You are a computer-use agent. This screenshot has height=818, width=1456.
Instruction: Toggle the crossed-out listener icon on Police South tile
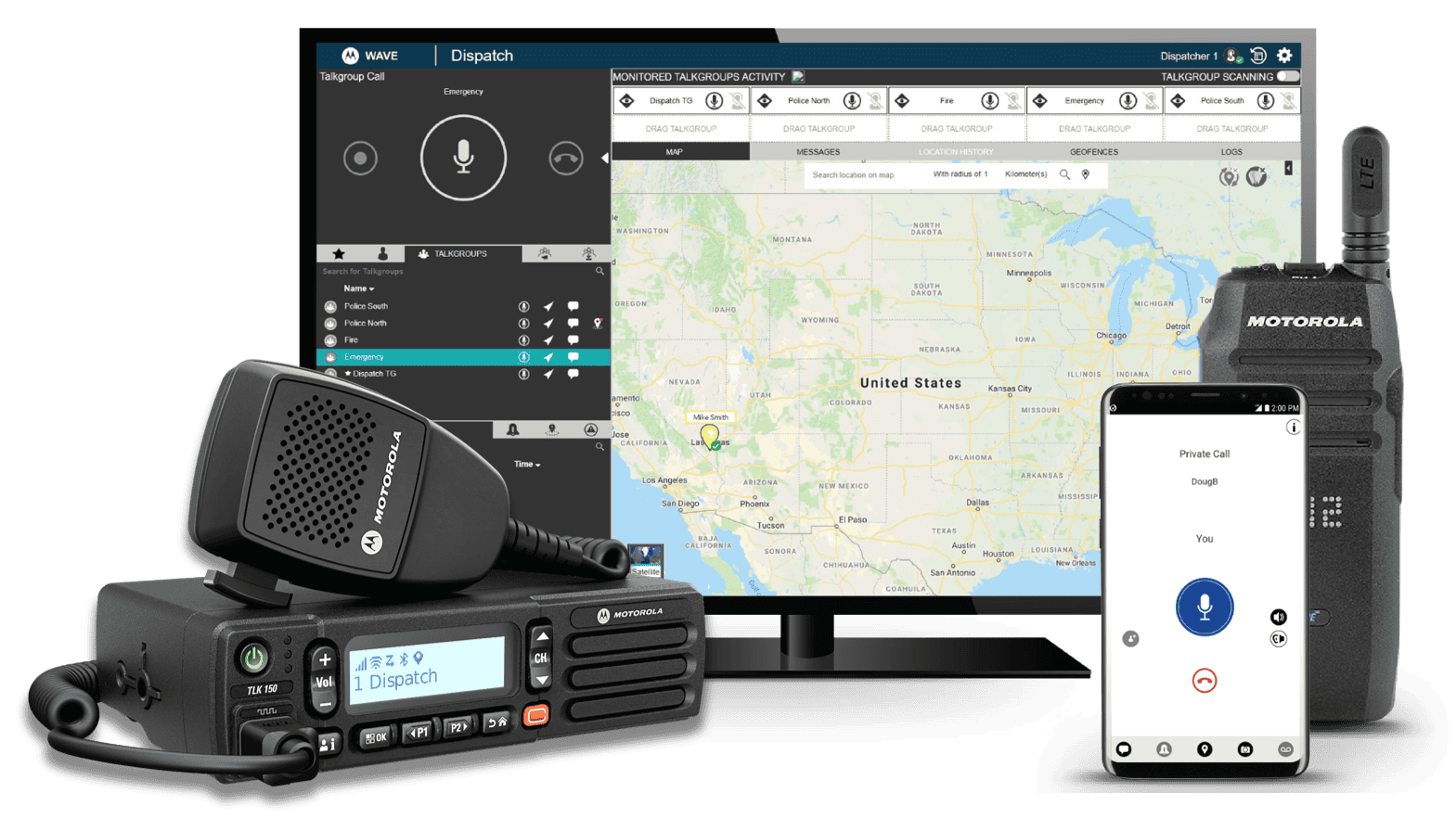tap(1288, 100)
